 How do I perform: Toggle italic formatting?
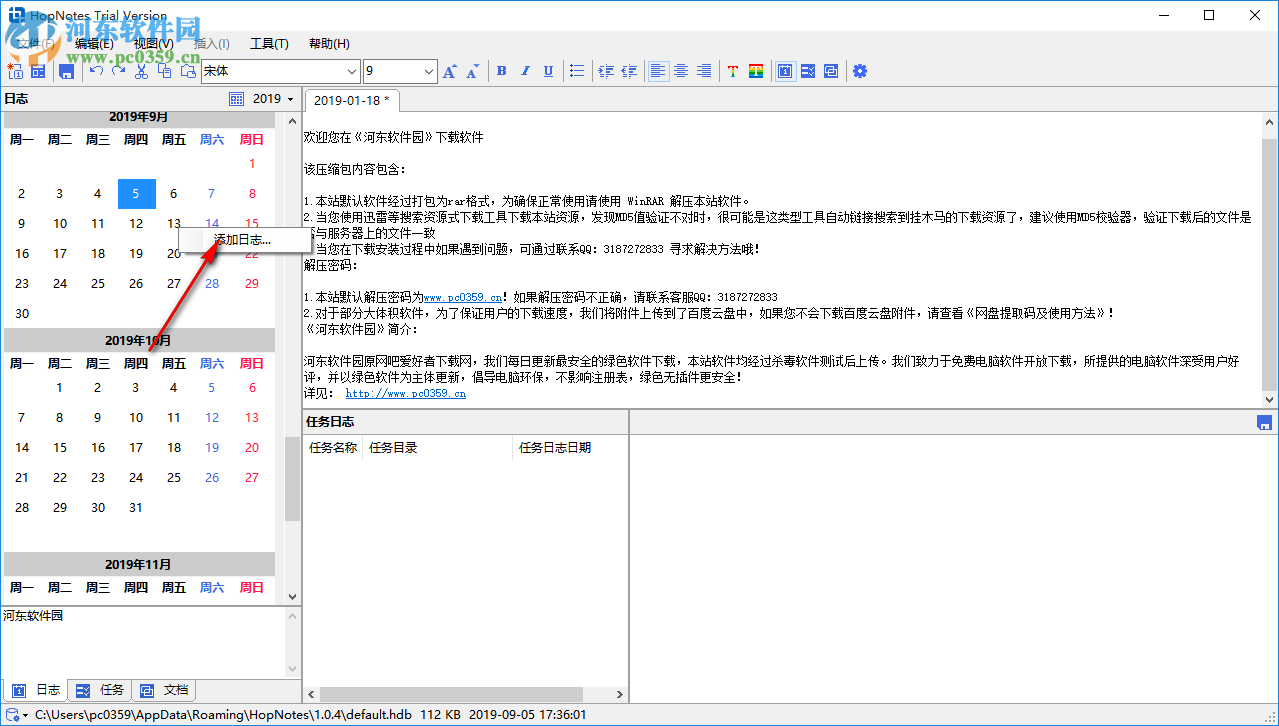click(x=524, y=71)
